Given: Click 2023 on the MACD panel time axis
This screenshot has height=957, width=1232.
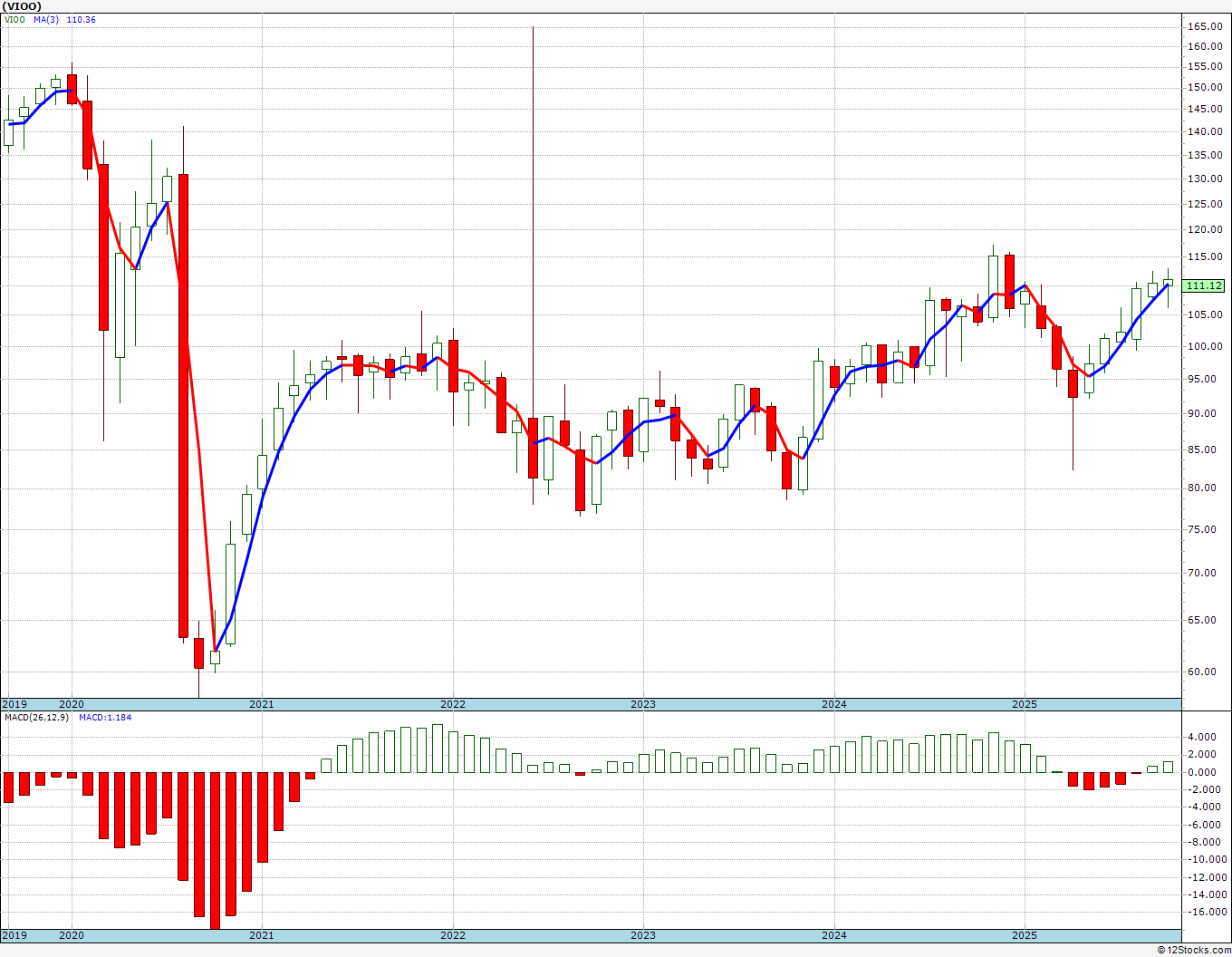Looking at the screenshot, I should coord(643,935).
